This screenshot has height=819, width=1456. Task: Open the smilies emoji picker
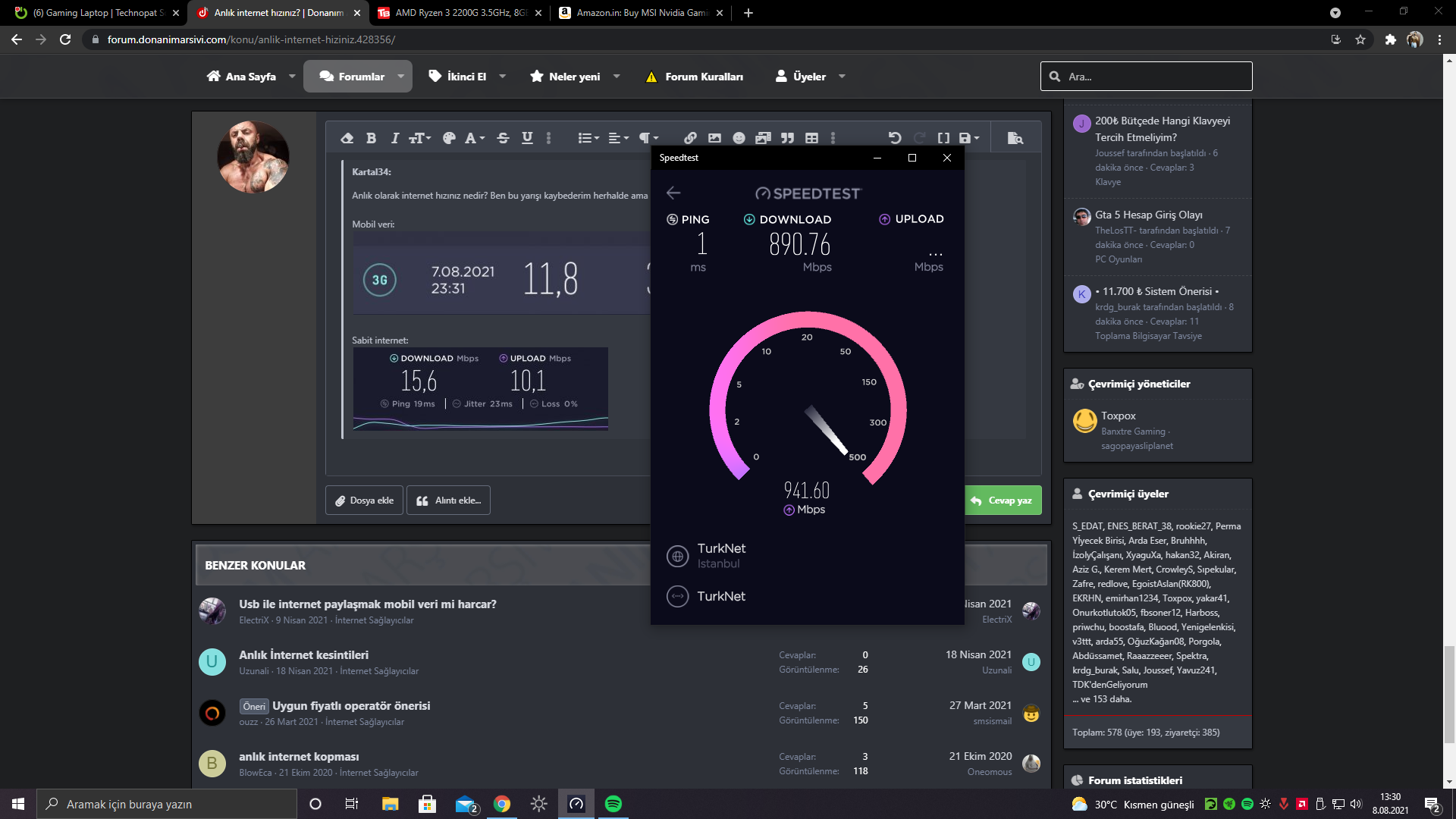(739, 138)
